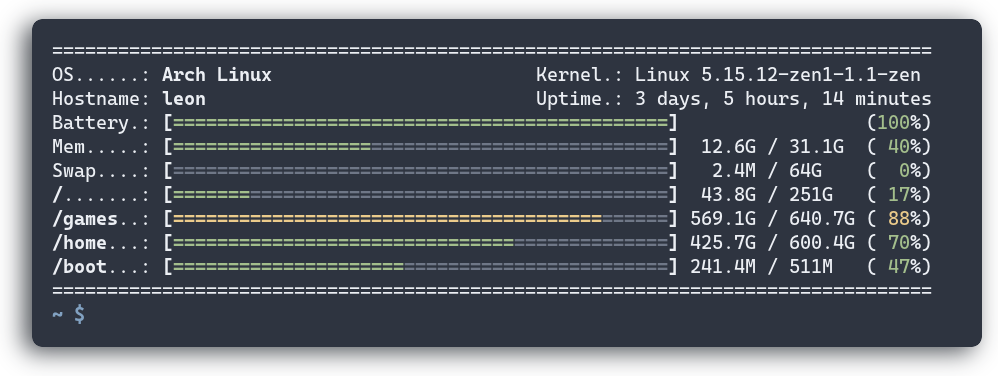998x376 pixels.
Task: Click the root partition usage bar
Action: coord(421,195)
